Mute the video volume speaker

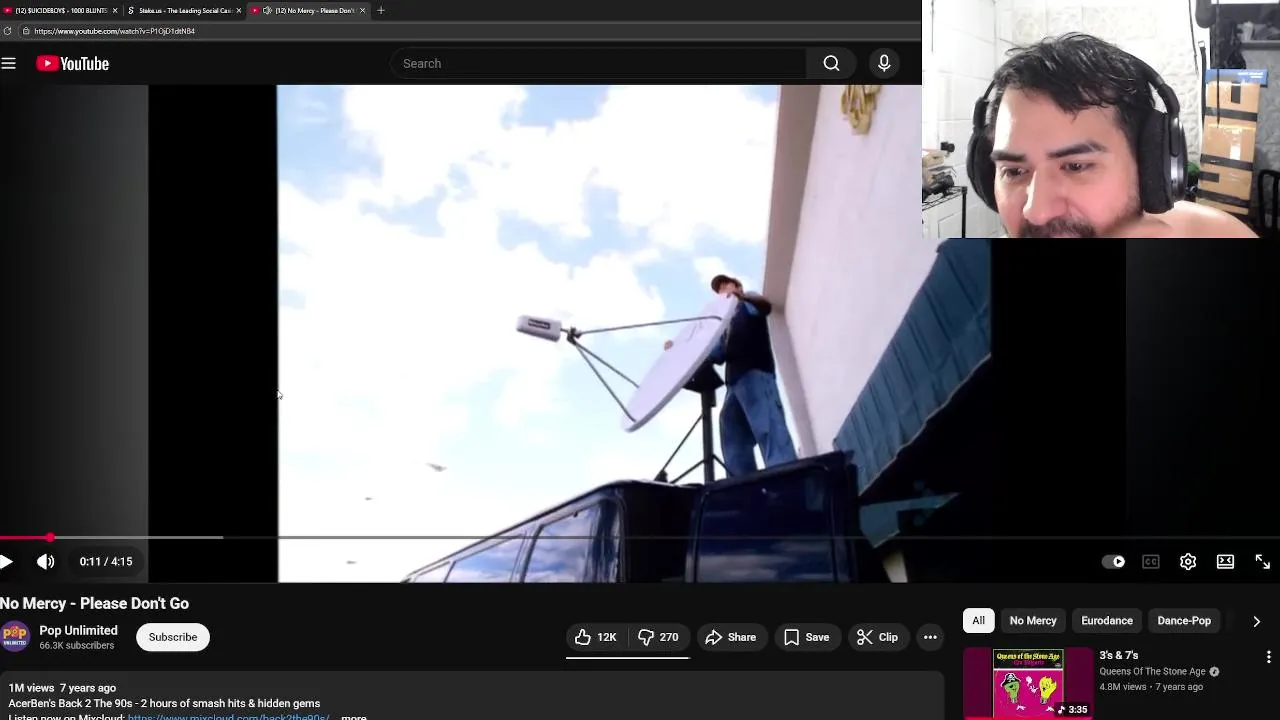point(46,562)
